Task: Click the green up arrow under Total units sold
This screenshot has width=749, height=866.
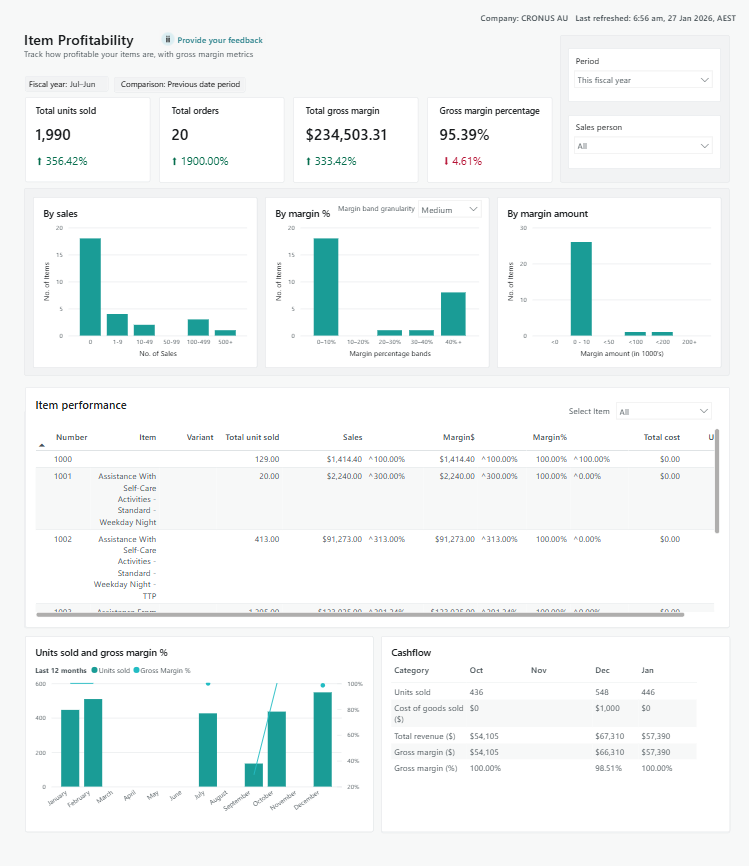Action: (x=39, y=161)
